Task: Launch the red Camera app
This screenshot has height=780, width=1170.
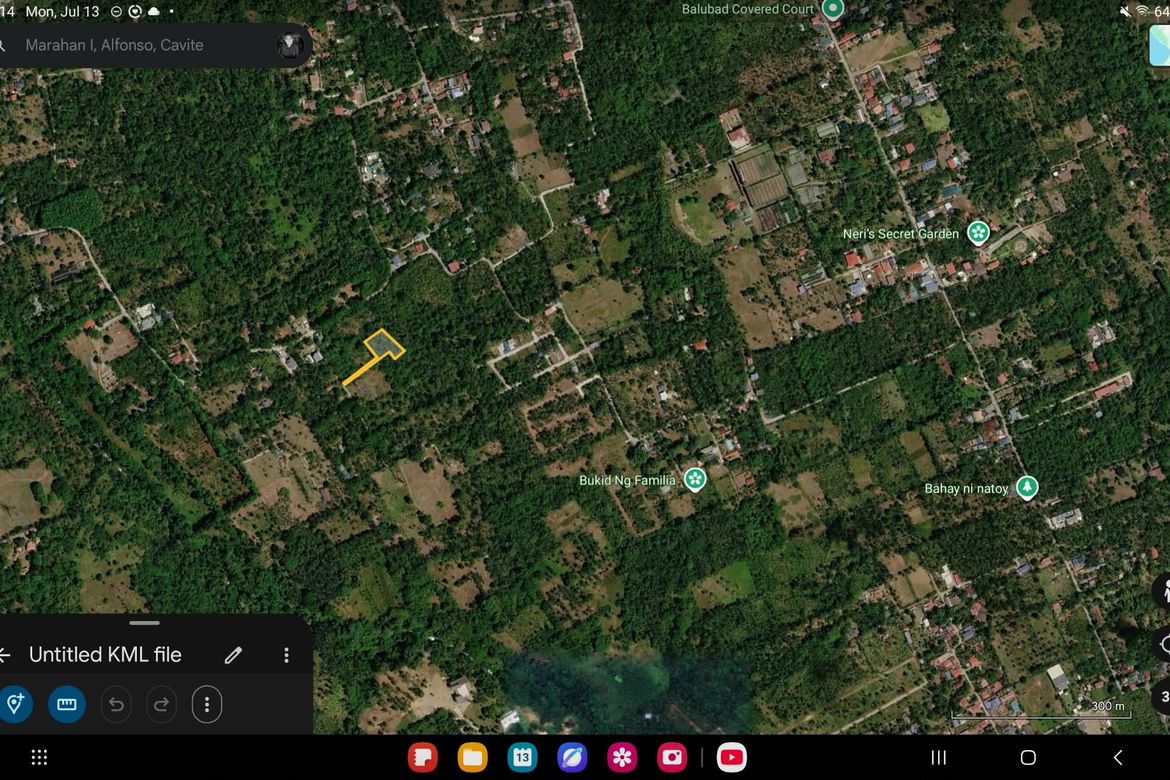Action: click(x=672, y=758)
